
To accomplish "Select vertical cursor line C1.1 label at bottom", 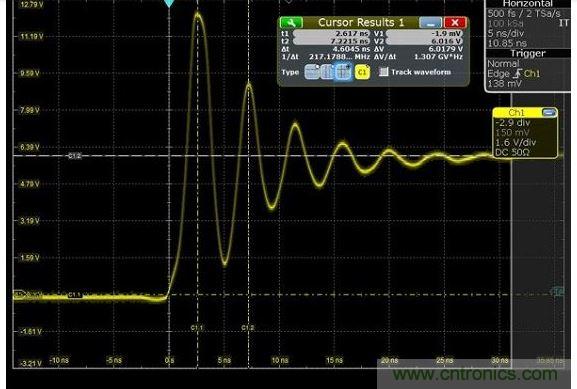I will point(197,328).
